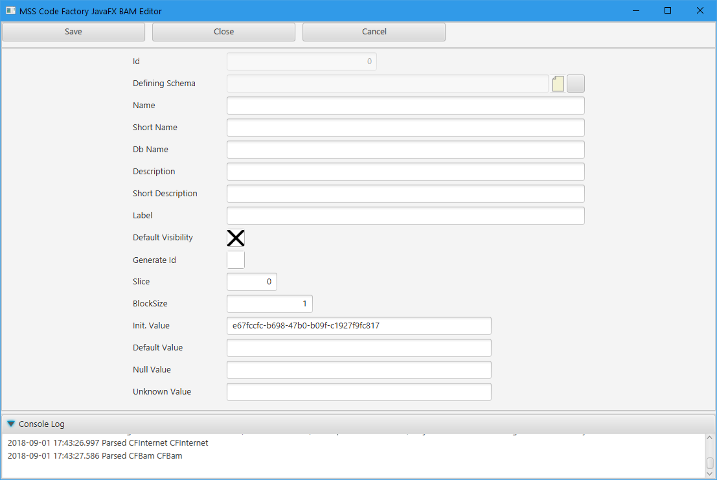Click the Cancel button
This screenshot has height=480, width=717.
point(373,32)
